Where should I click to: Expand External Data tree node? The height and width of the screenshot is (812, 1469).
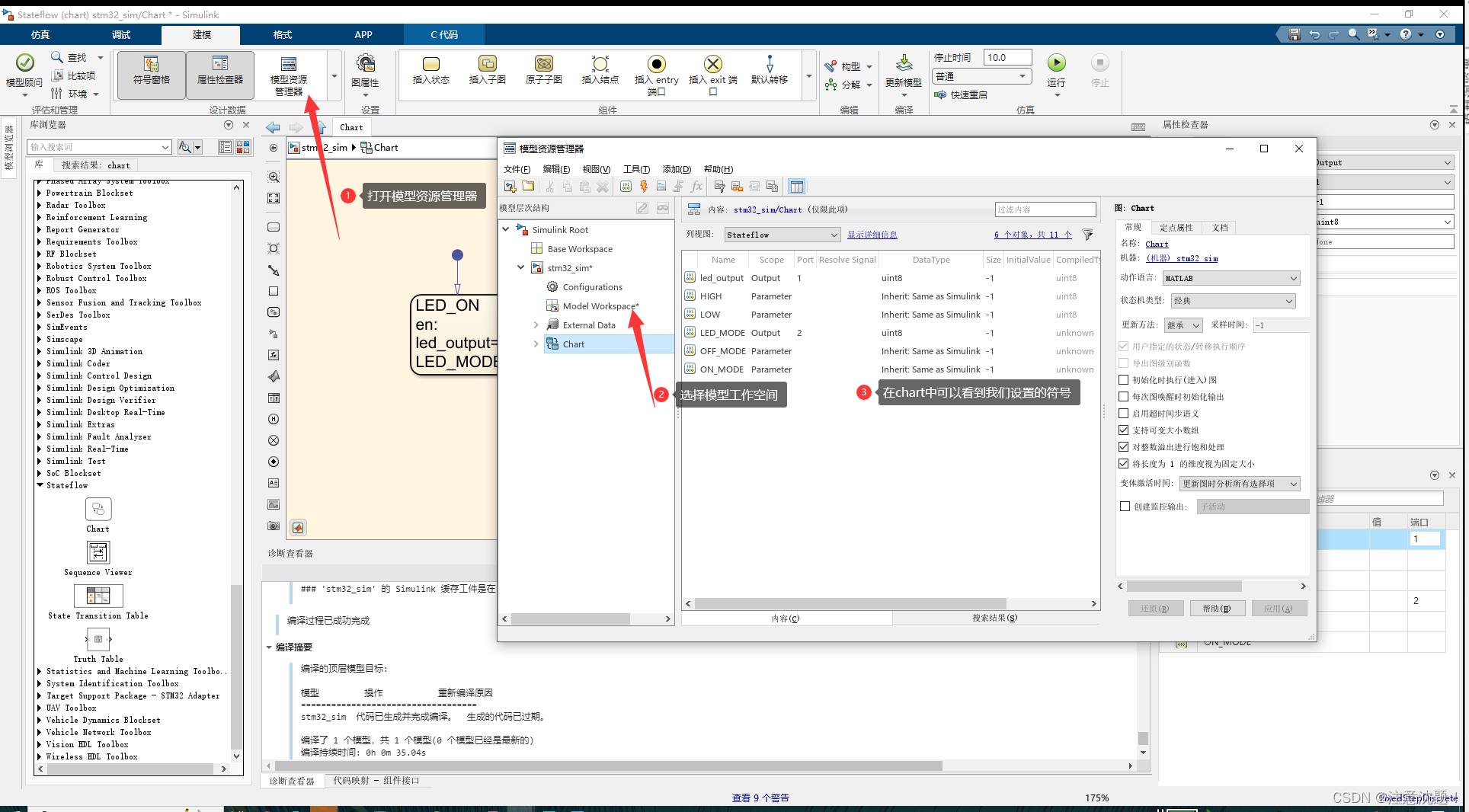pyautogui.click(x=536, y=325)
